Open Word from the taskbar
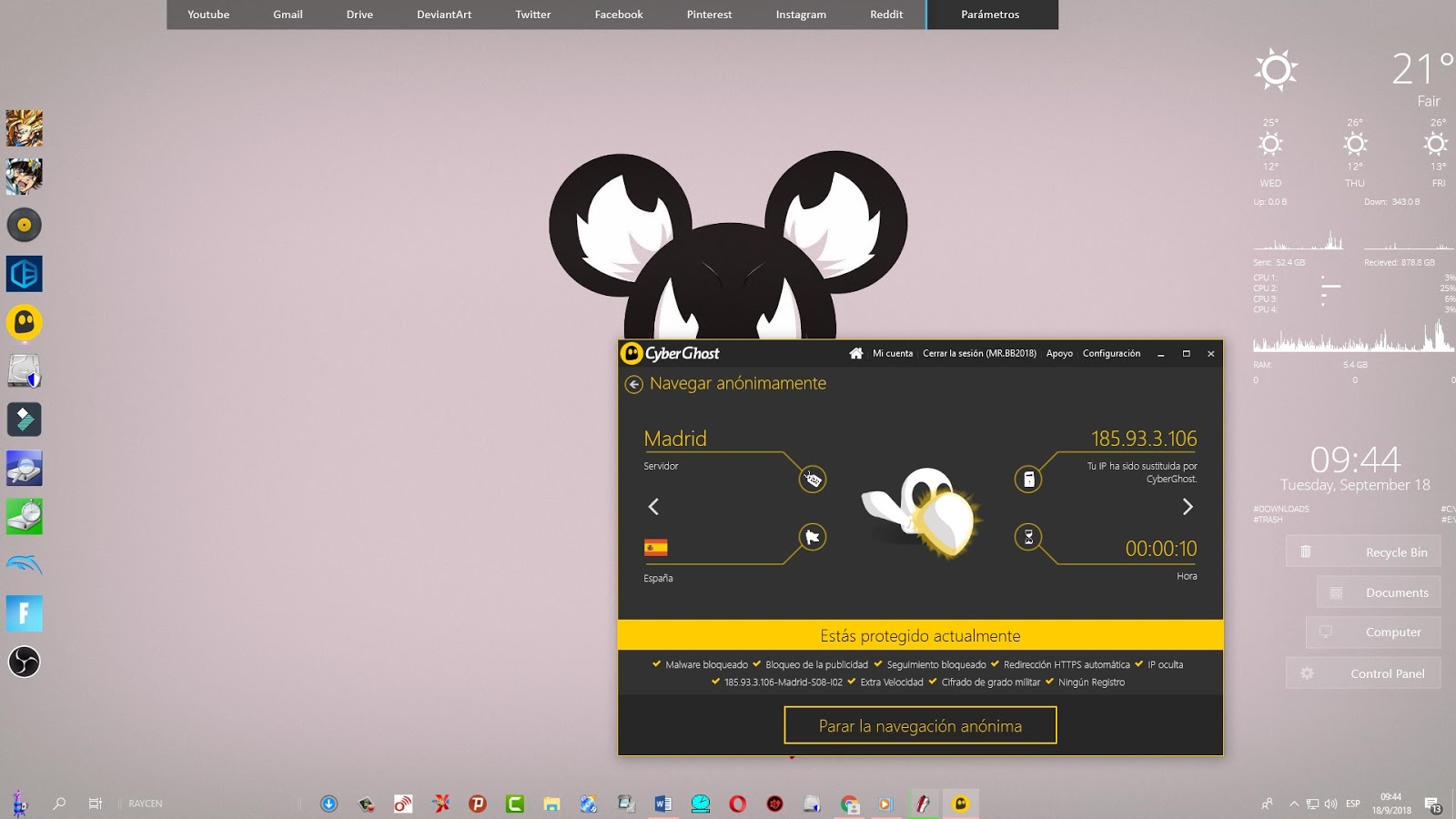The image size is (1456, 819). [662, 804]
